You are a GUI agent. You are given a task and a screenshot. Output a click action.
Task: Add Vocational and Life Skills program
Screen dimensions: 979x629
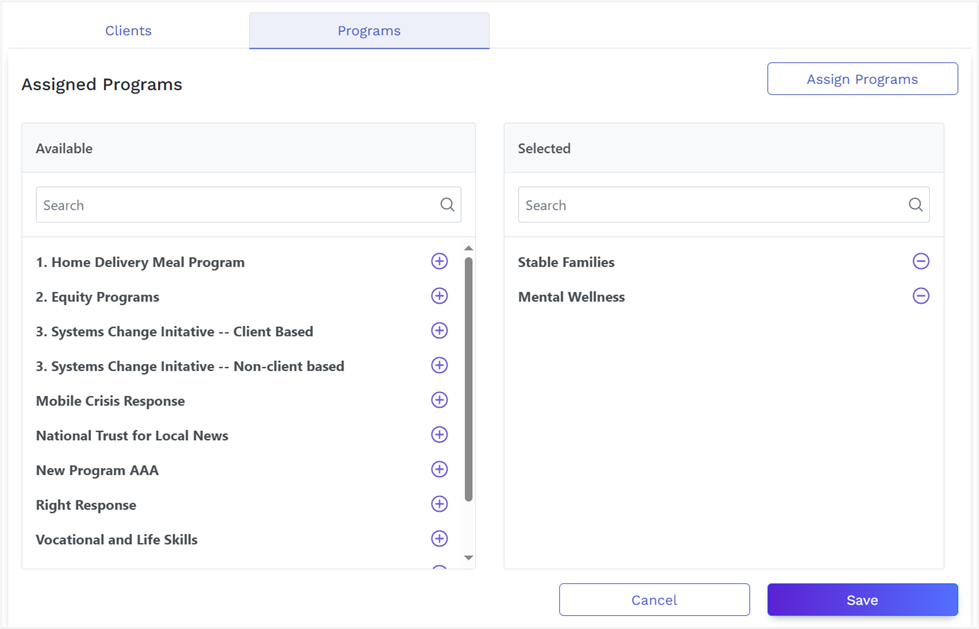(439, 539)
